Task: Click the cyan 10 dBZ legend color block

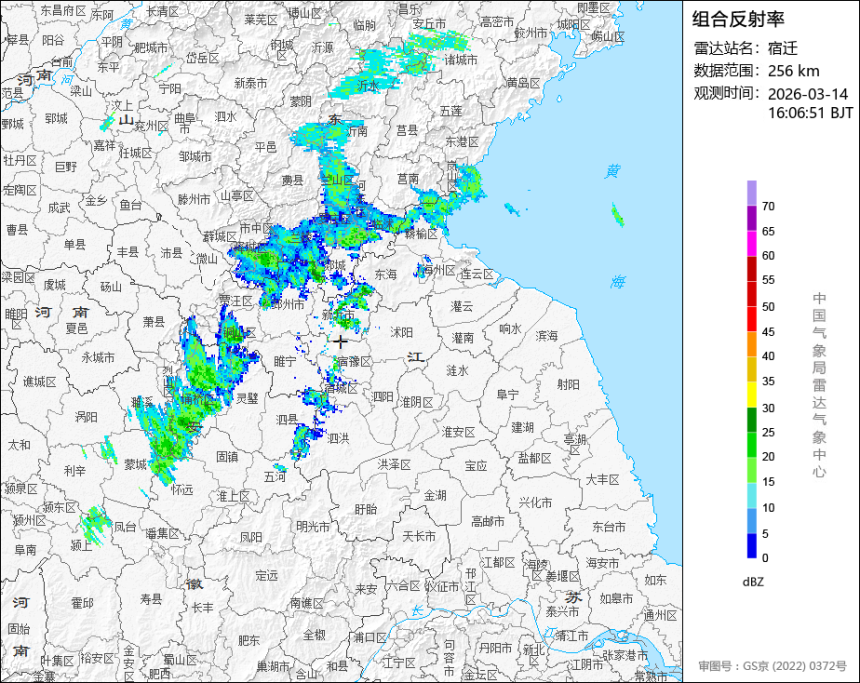Action: pos(751,495)
